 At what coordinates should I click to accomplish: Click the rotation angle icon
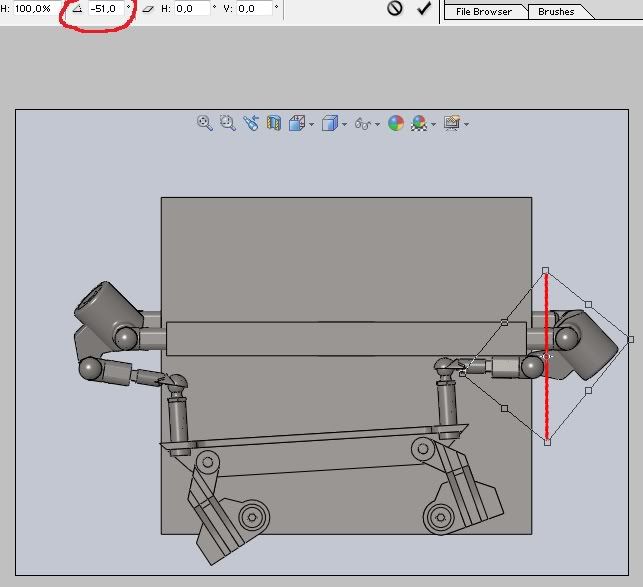[77, 9]
